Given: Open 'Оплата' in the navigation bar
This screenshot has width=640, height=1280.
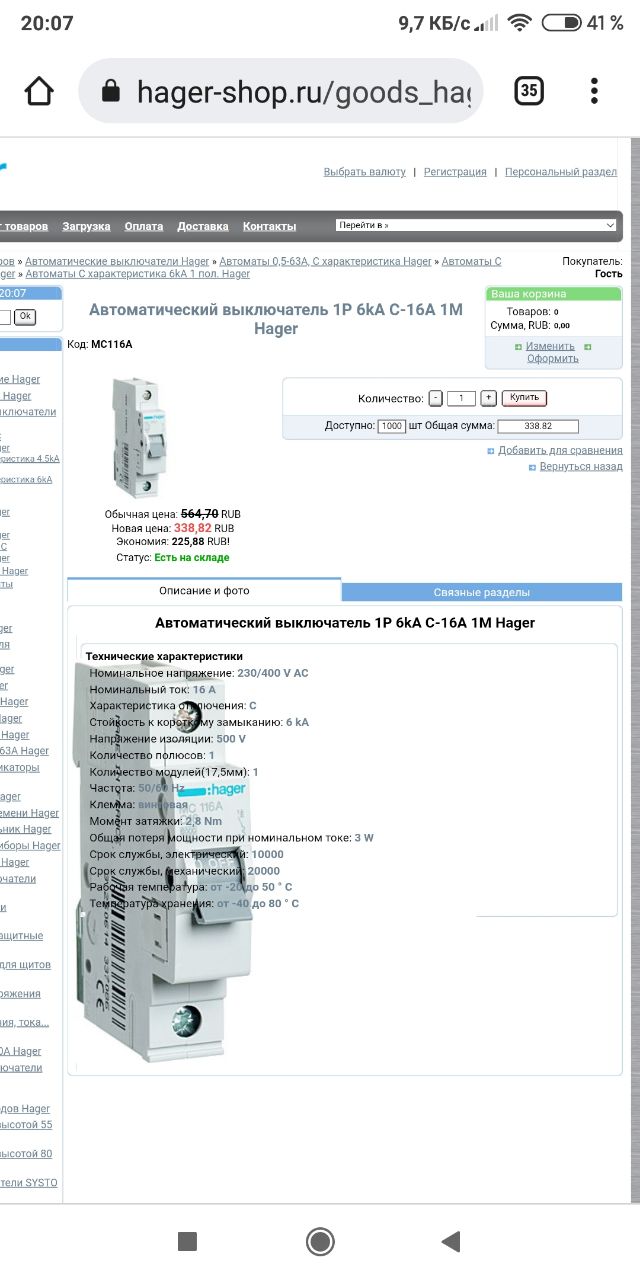Looking at the screenshot, I should (144, 226).
